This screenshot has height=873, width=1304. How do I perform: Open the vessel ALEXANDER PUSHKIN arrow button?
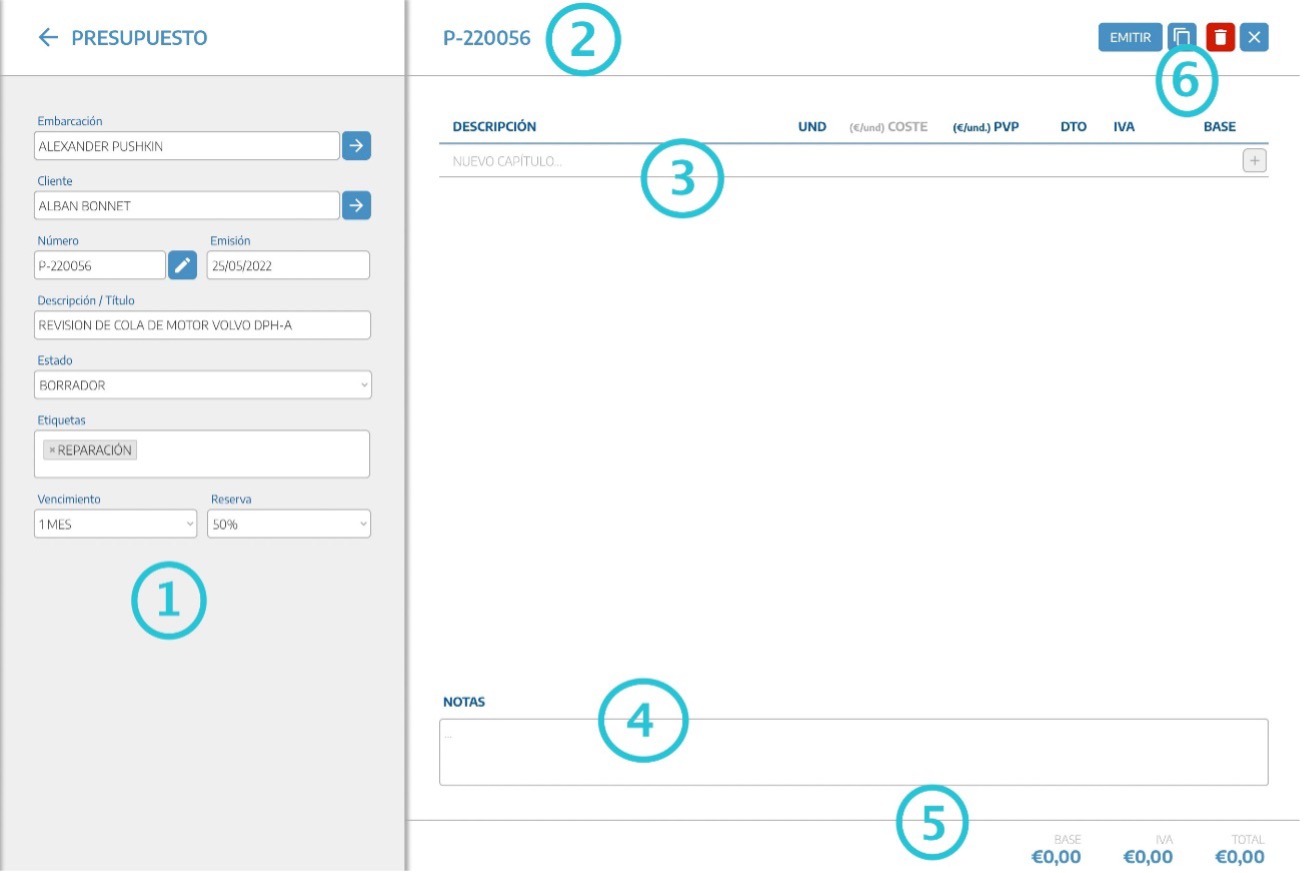coord(356,146)
